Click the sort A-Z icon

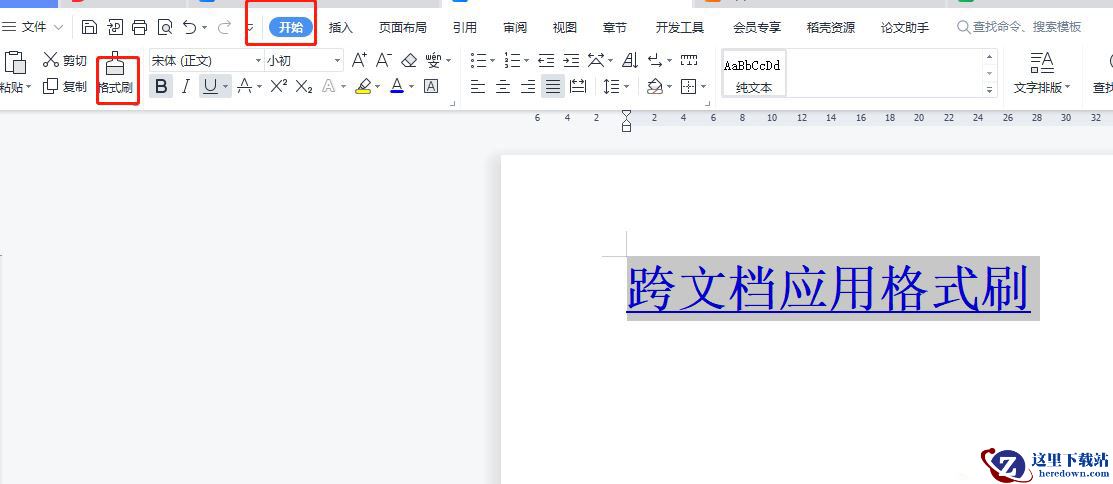(630, 60)
